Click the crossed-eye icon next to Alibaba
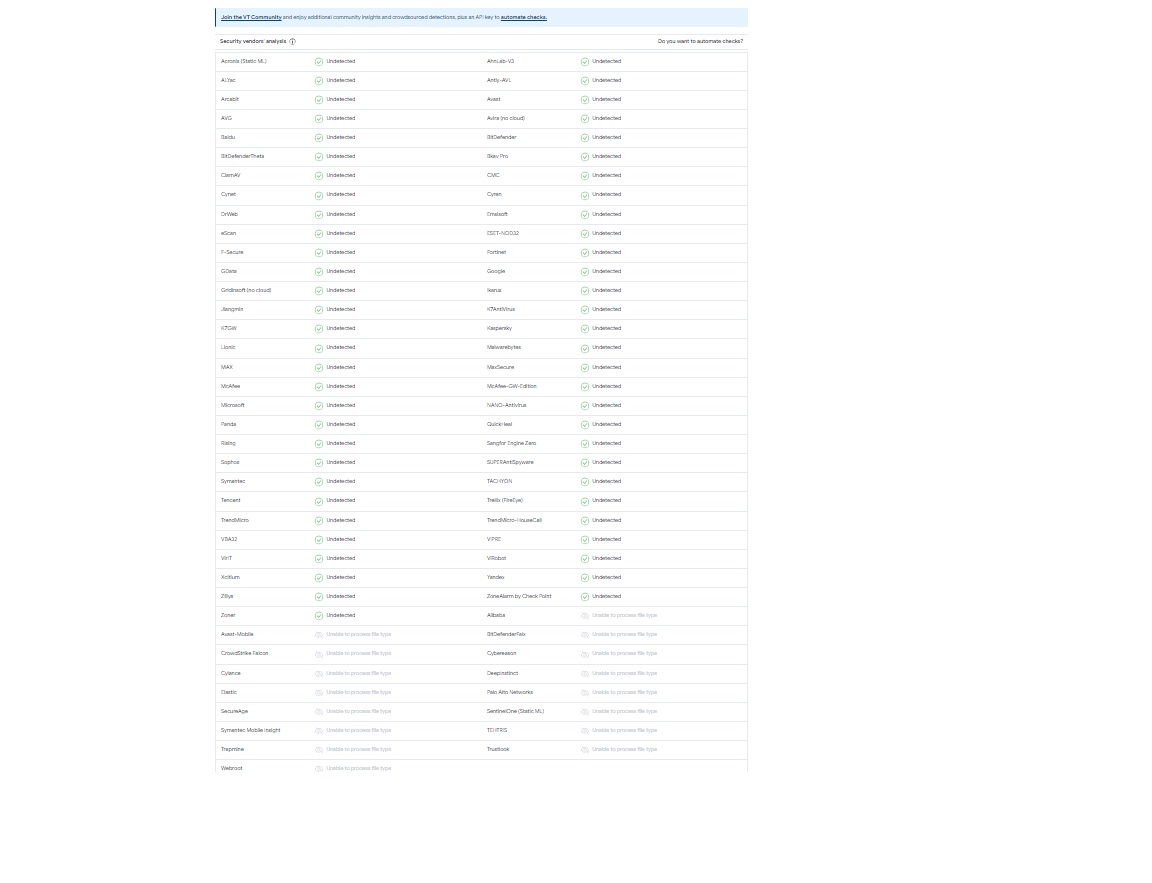The image size is (1152, 883). click(585, 616)
